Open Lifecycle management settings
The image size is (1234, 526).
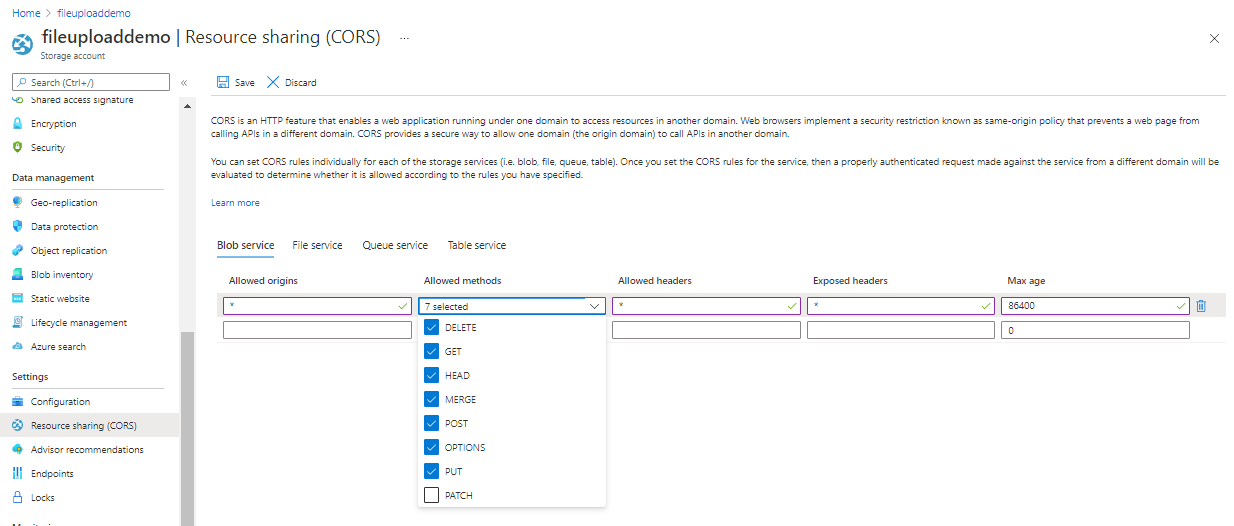click(79, 323)
